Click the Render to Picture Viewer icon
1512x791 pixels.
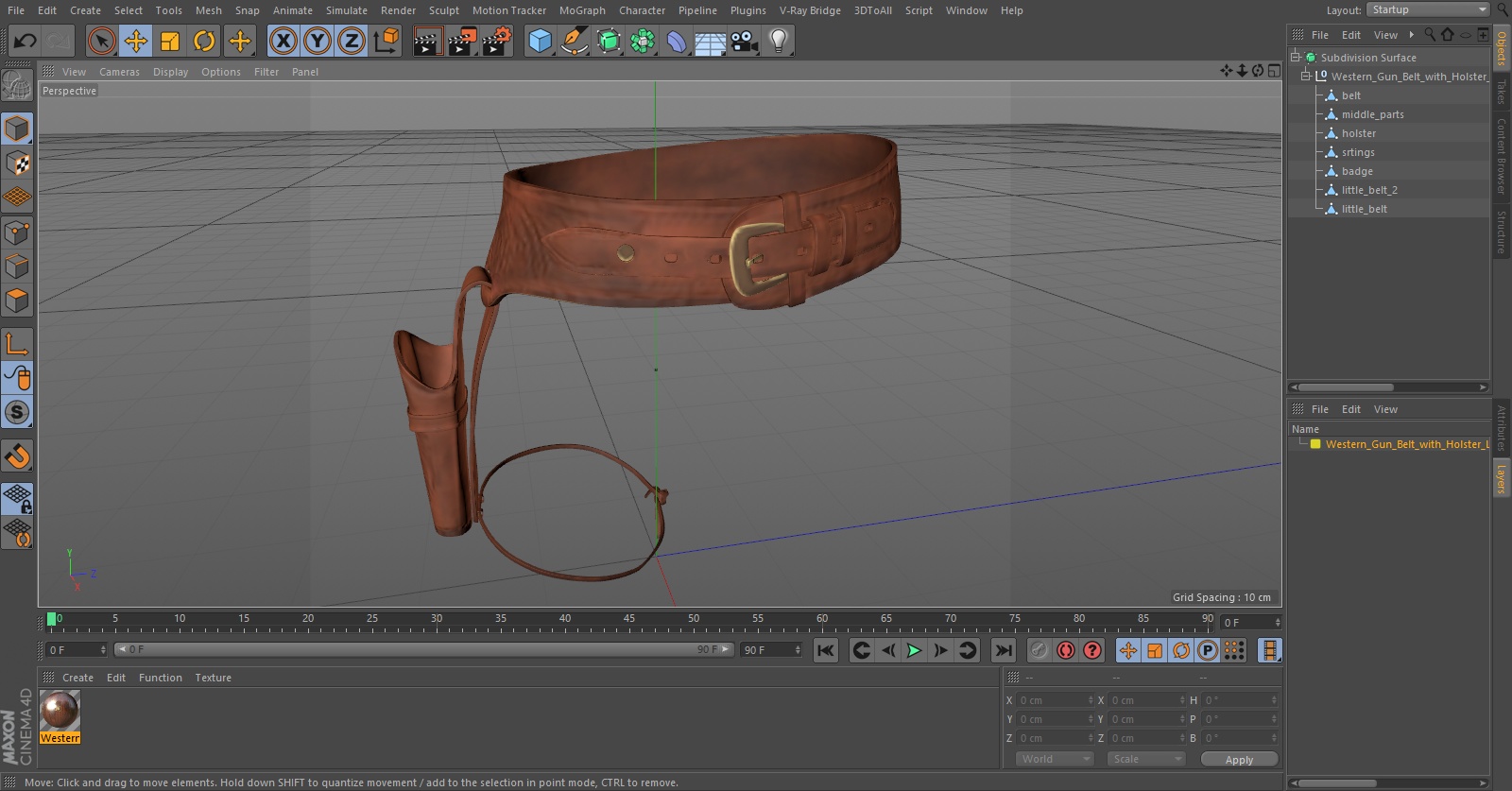coord(462,41)
